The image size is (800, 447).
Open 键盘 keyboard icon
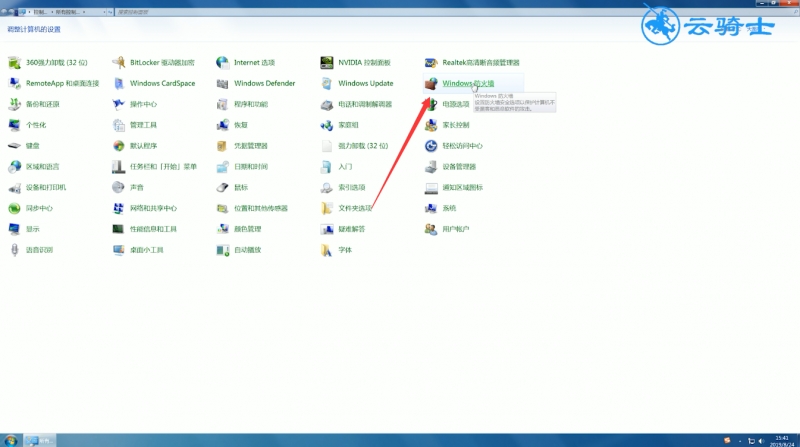coord(14,146)
